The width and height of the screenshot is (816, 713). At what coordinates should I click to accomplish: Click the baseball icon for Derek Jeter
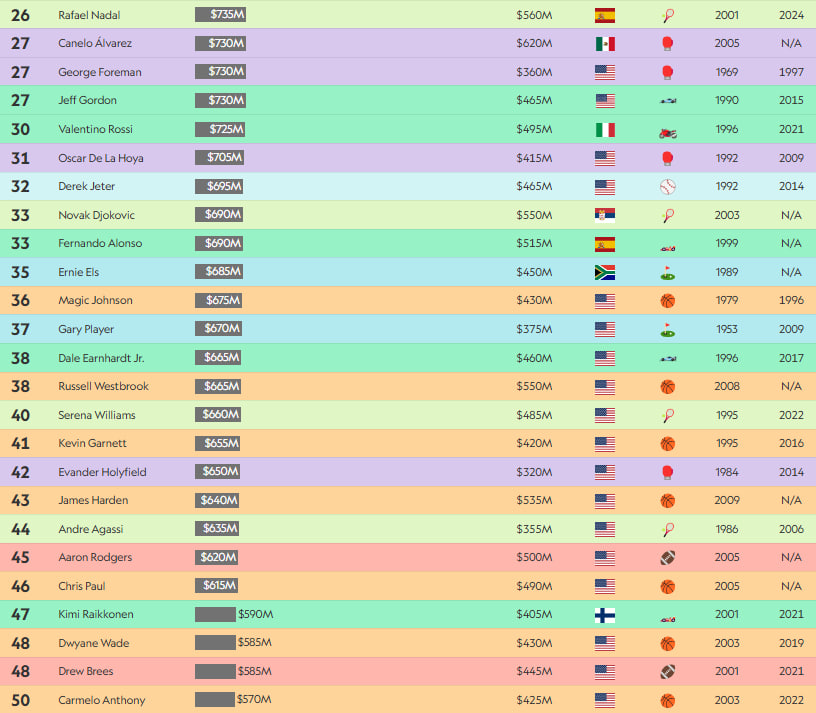tap(667, 187)
